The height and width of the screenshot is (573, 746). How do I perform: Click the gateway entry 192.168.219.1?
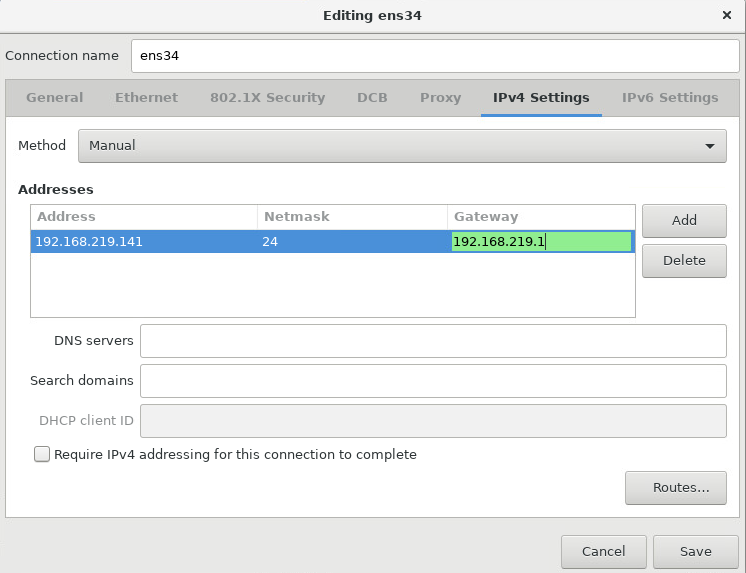click(541, 242)
